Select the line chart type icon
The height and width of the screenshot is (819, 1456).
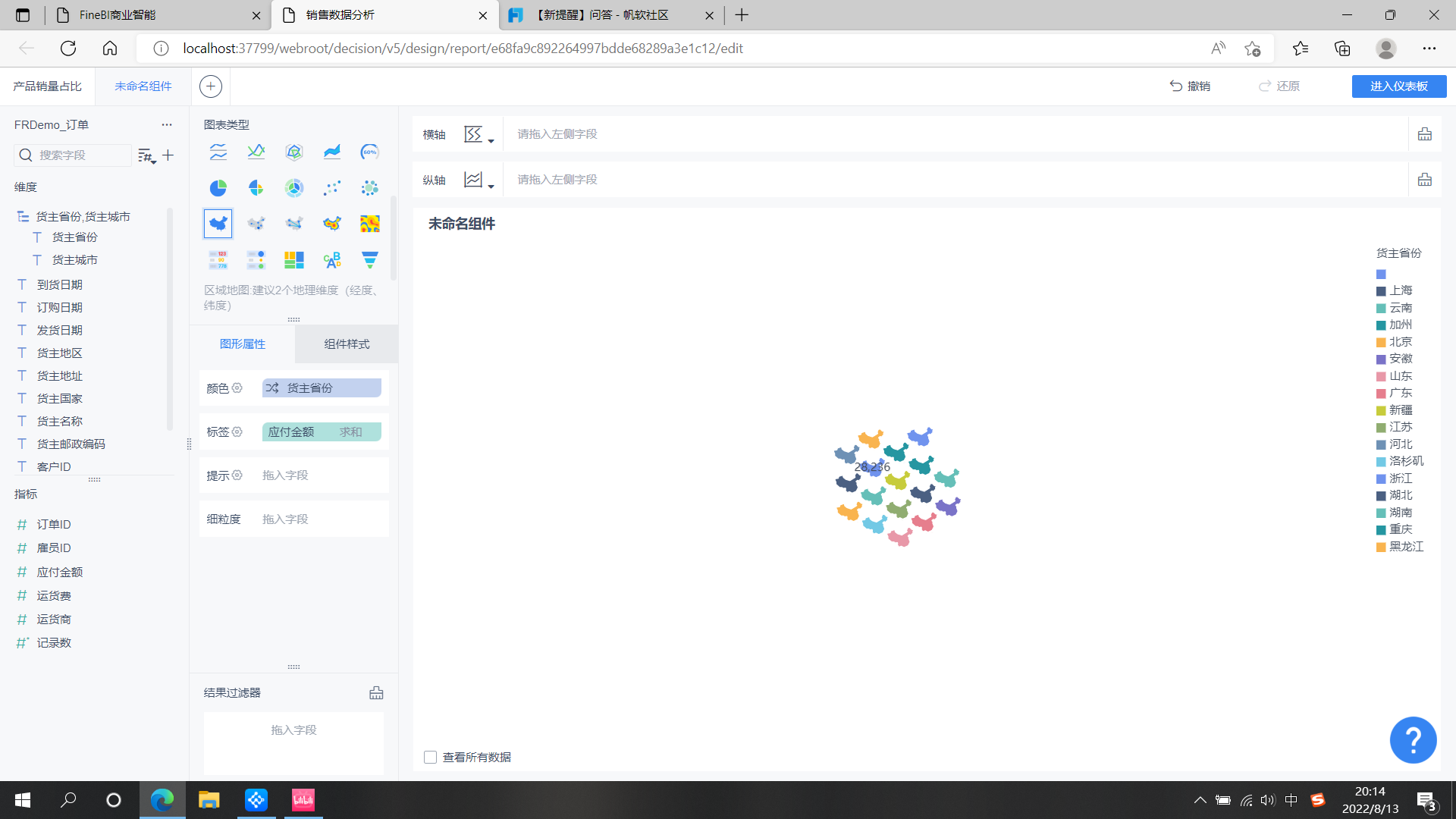[256, 152]
